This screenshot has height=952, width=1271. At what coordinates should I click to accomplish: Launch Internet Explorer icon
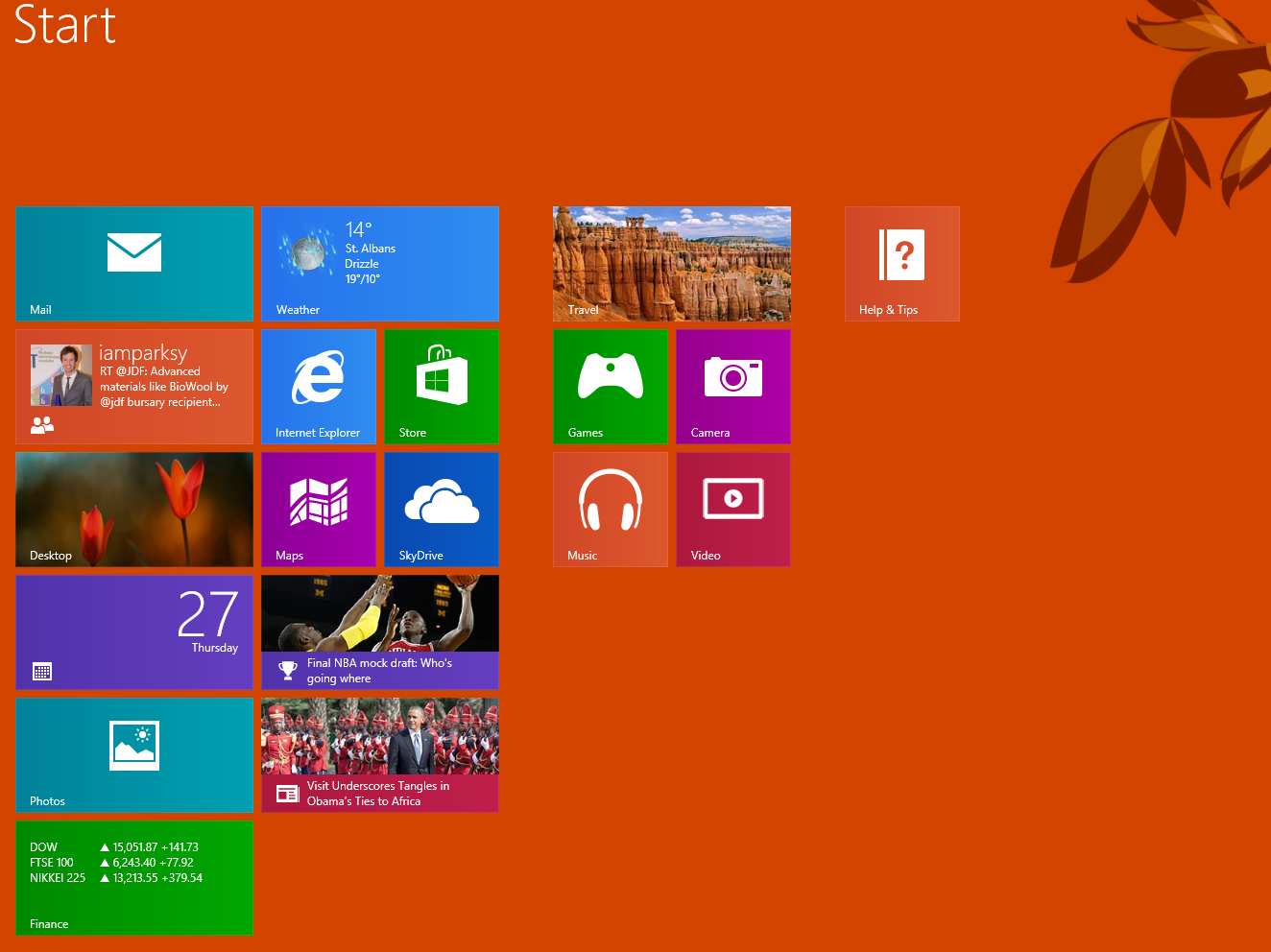coord(318,377)
